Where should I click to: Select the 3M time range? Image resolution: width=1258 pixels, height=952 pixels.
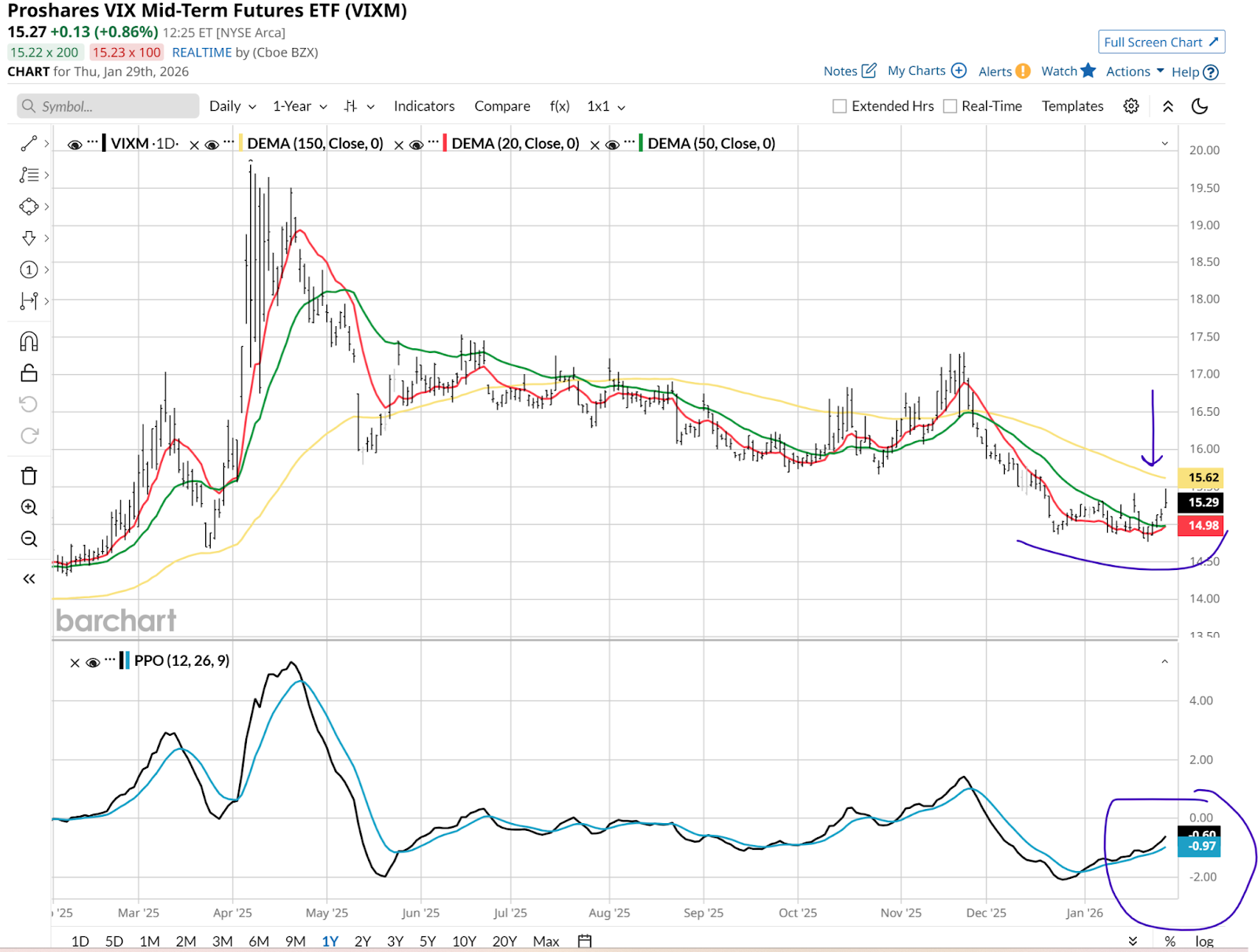[223, 941]
